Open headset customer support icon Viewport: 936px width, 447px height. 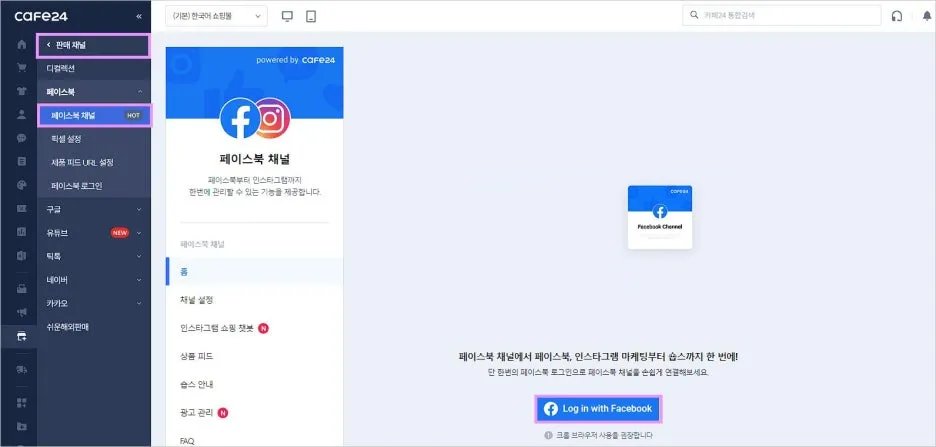(x=897, y=16)
